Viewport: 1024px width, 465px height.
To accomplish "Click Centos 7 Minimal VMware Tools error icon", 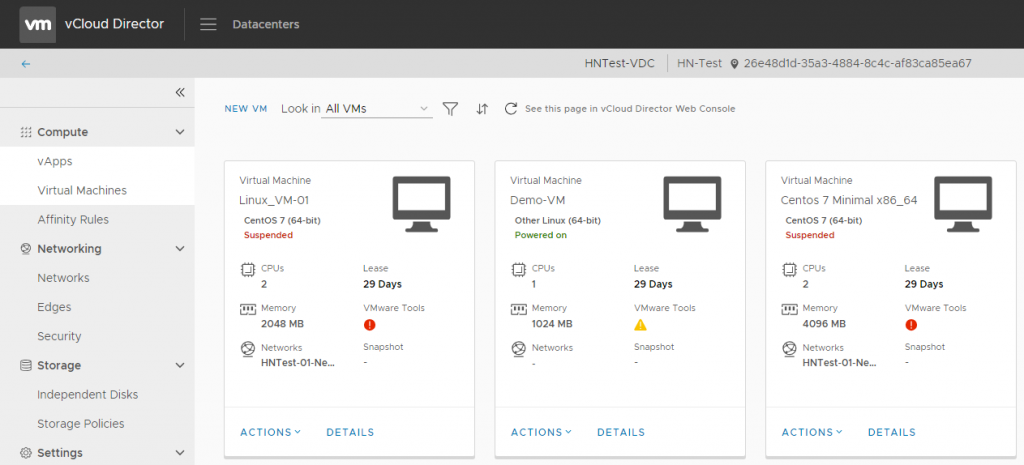I will 911,325.
